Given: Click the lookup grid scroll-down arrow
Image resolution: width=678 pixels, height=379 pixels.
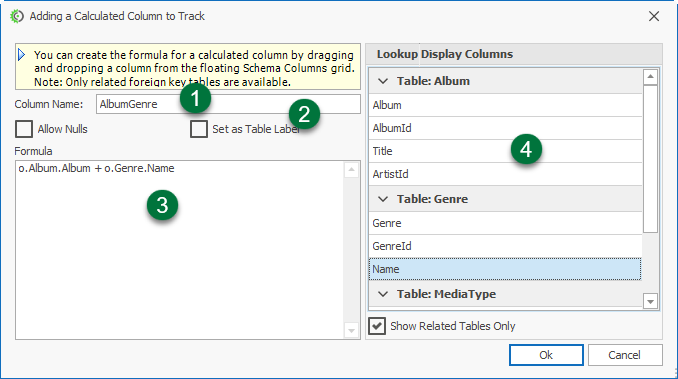Looking at the screenshot, I should coord(650,301).
